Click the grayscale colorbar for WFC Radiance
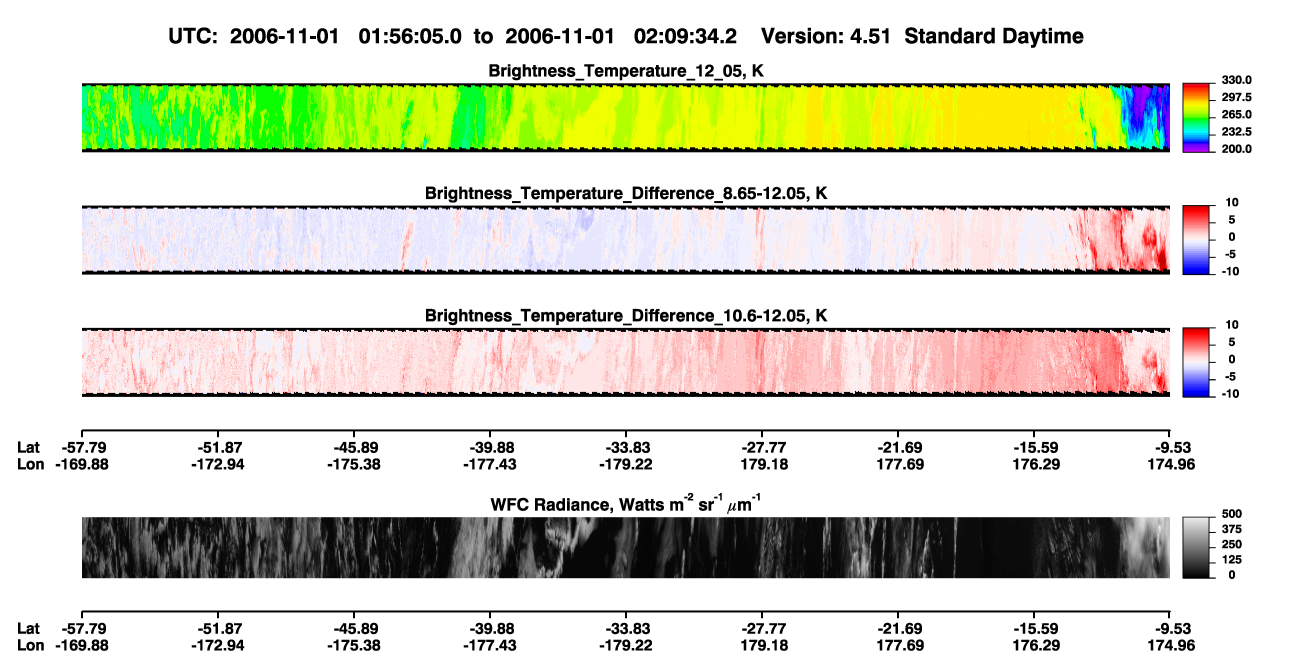 pyautogui.click(x=1197, y=547)
